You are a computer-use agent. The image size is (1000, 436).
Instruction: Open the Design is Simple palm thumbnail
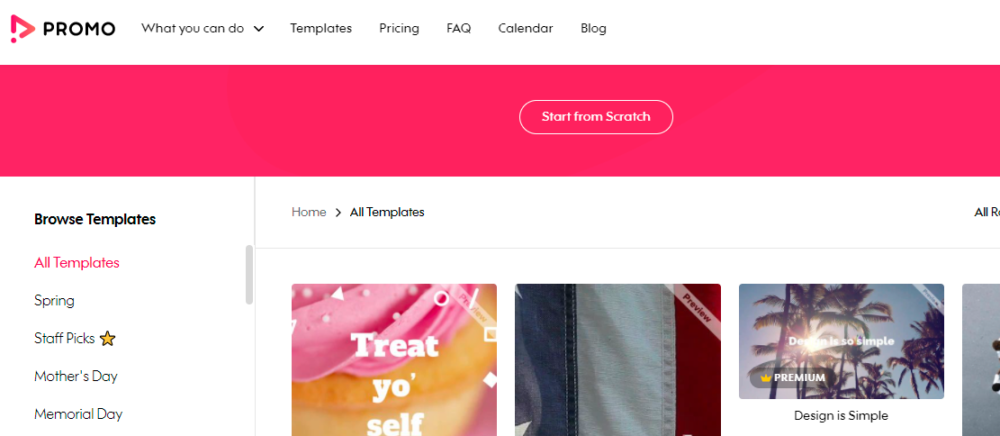coord(841,342)
